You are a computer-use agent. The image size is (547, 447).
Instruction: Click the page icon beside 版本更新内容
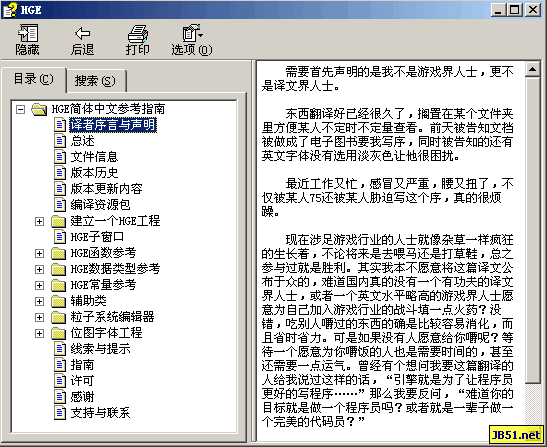click(60, 189)
